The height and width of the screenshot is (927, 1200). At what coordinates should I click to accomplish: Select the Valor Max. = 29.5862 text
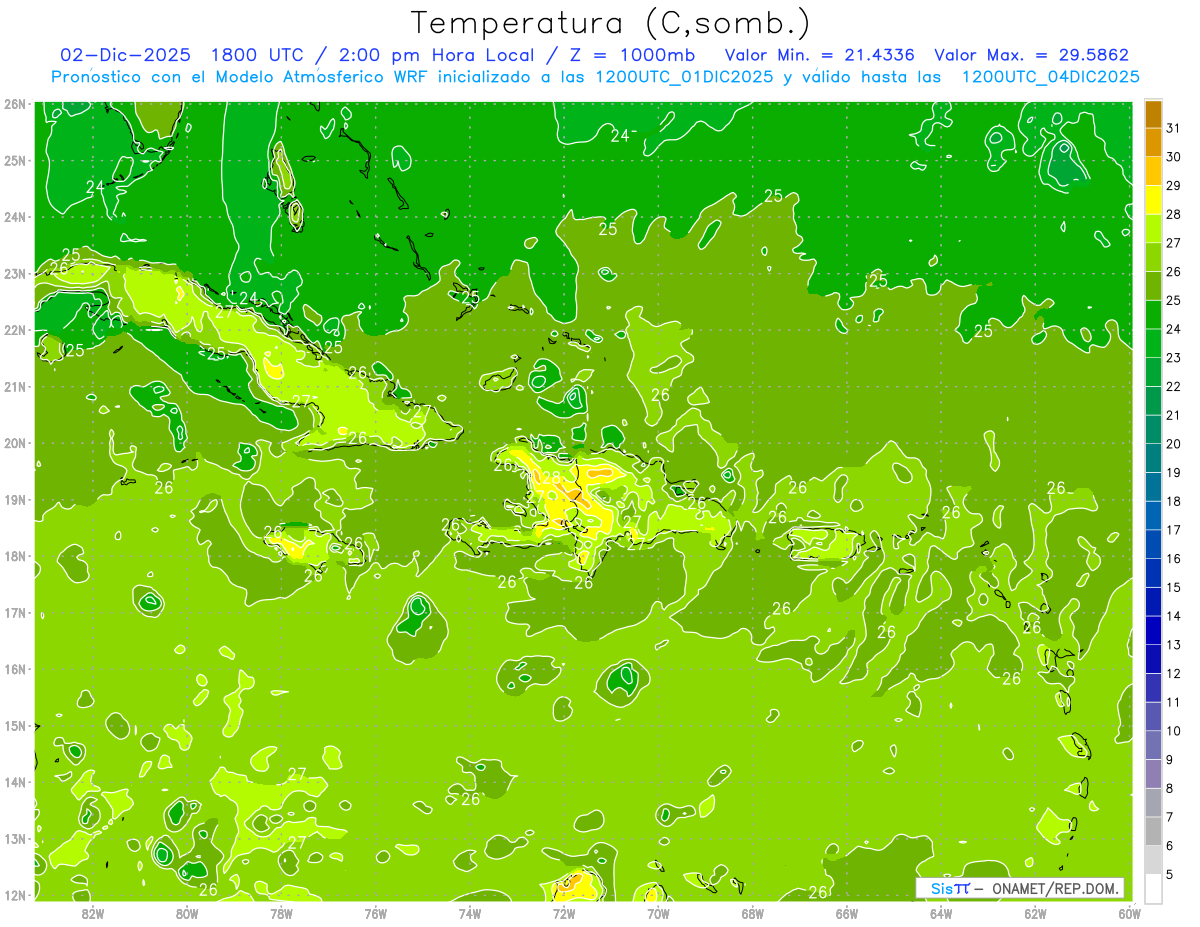pos(1032,55)
